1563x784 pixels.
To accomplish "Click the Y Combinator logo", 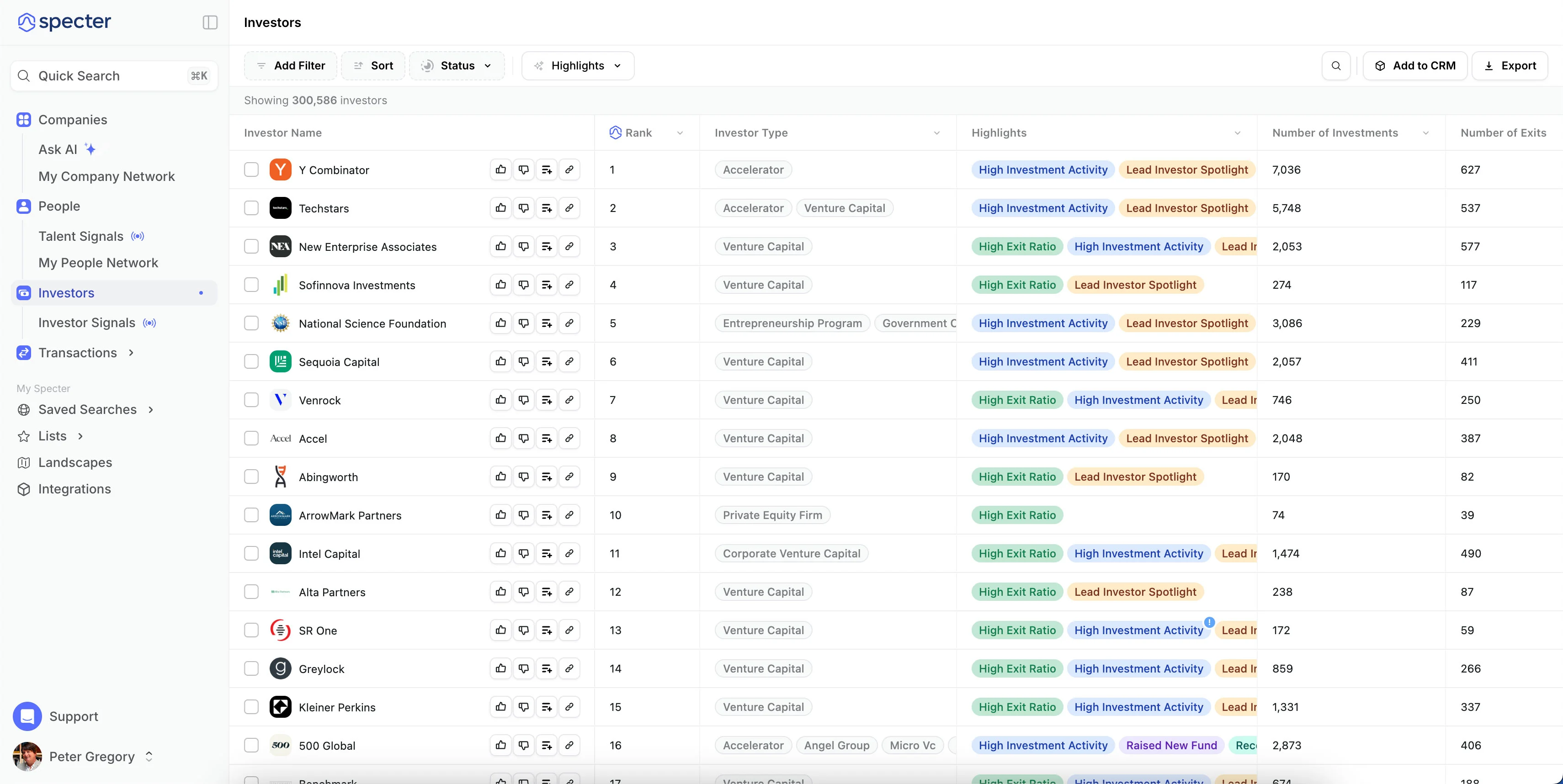I will [x=280, y=170].
